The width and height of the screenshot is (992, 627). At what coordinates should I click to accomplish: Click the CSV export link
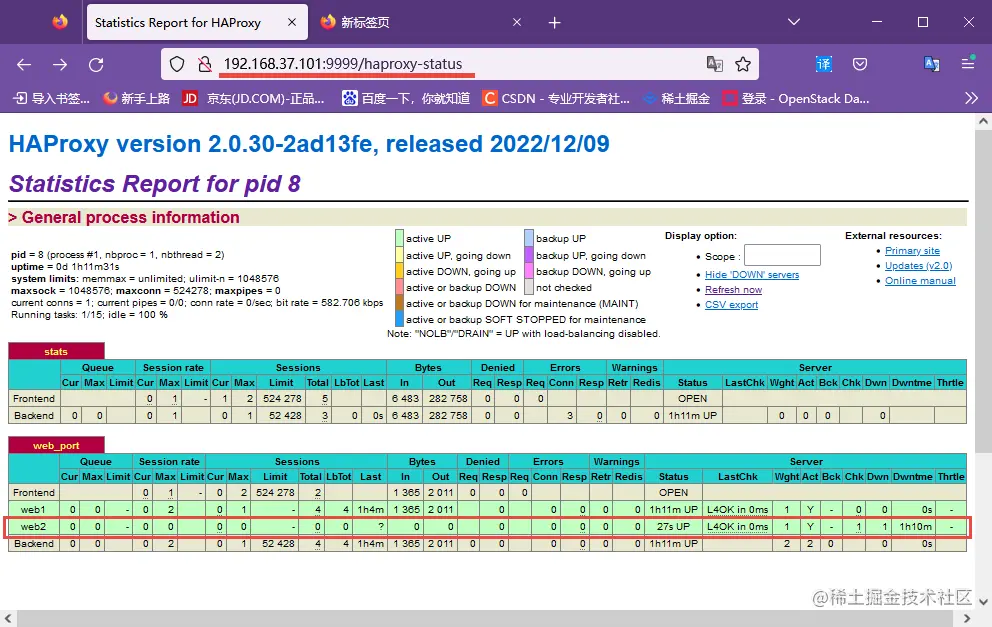tap(731, 305)
